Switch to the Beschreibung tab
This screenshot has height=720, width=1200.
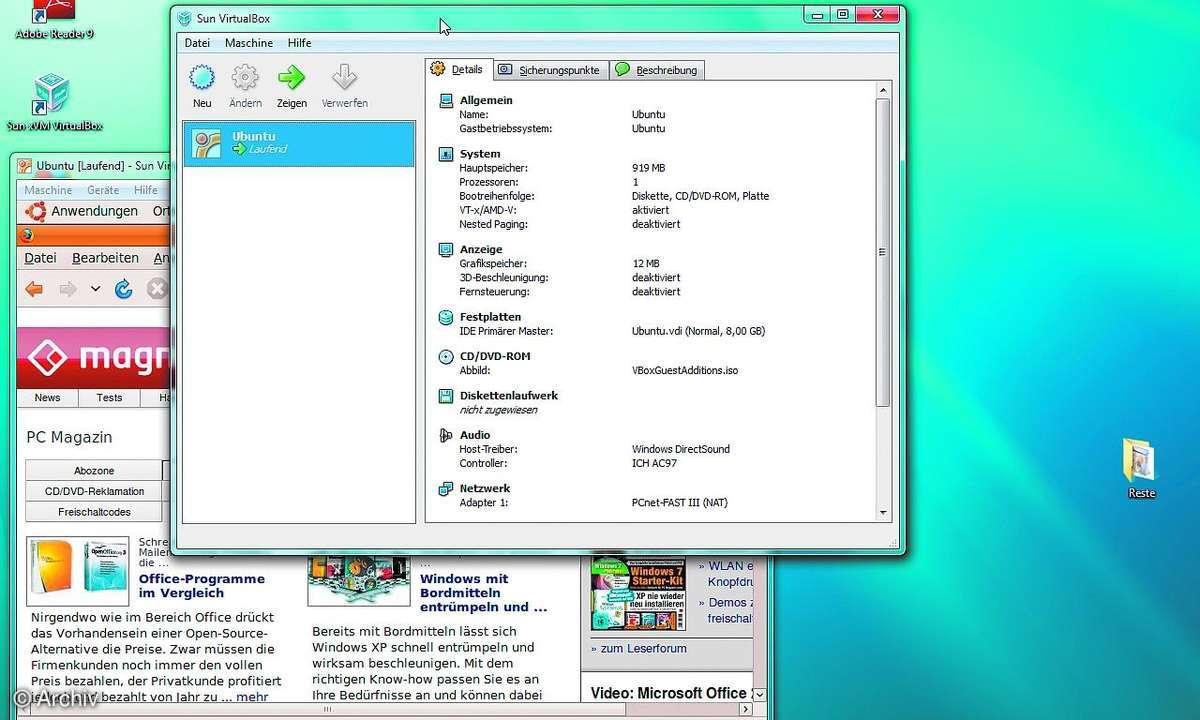point(657,70)
